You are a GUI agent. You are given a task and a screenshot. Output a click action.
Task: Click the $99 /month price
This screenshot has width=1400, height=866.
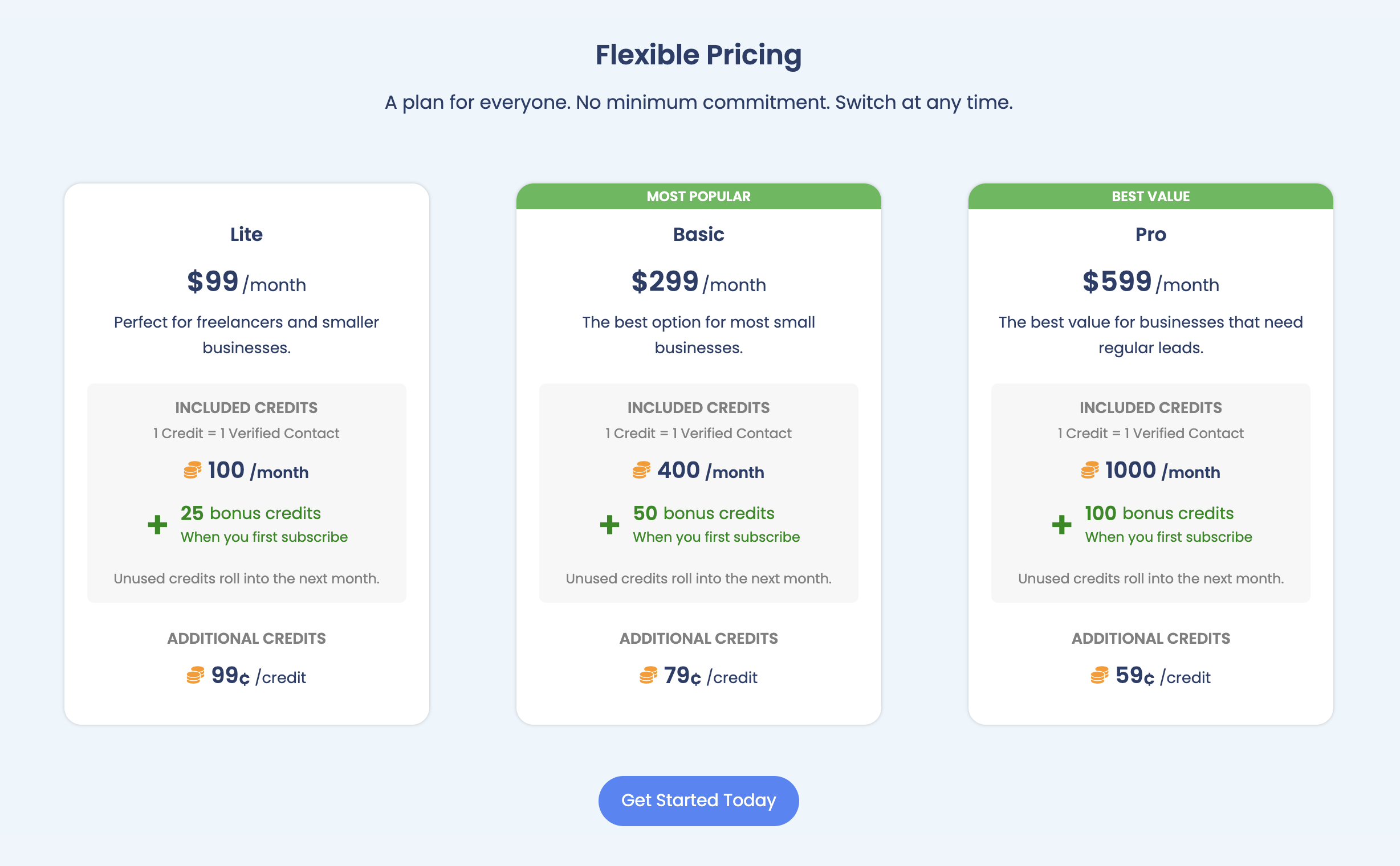click(246, 283)
